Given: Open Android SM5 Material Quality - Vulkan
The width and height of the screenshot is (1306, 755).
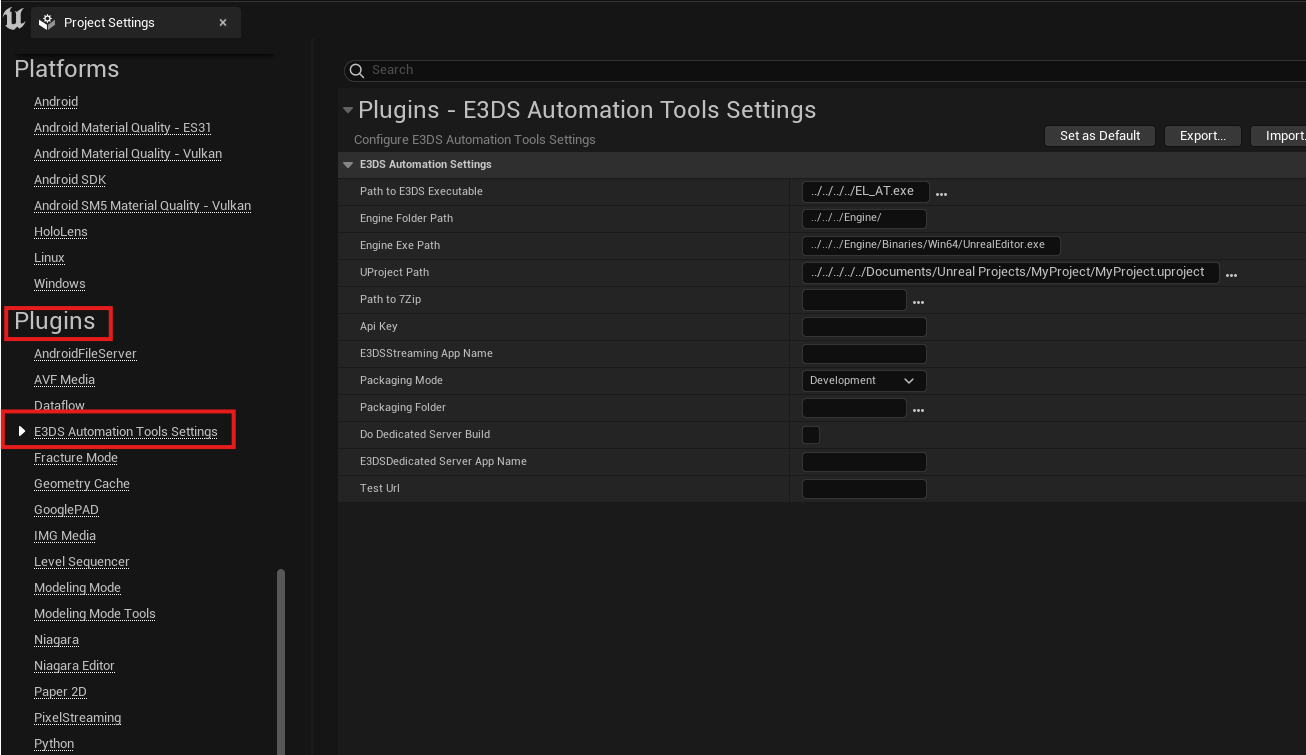Looking at the screenshot, I should pyautogui.click(x=142, y=206).
